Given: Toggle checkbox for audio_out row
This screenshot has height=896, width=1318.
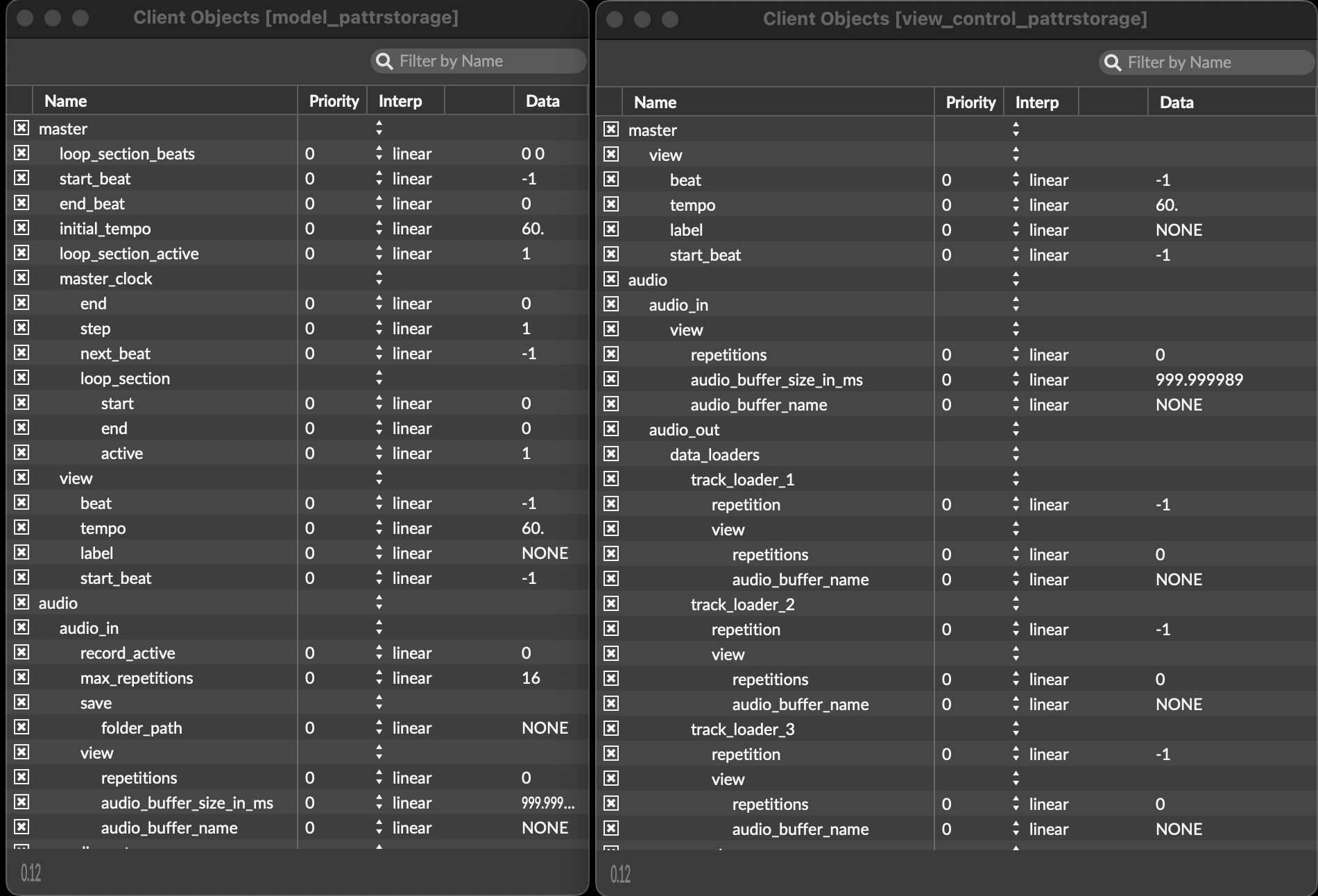Looking at the screenshot, I should (x=611, y=429).
